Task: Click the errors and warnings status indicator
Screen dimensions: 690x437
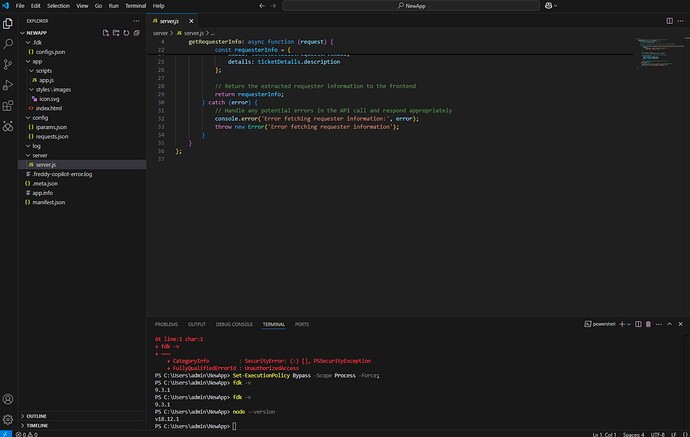Action: pos(27,434)
